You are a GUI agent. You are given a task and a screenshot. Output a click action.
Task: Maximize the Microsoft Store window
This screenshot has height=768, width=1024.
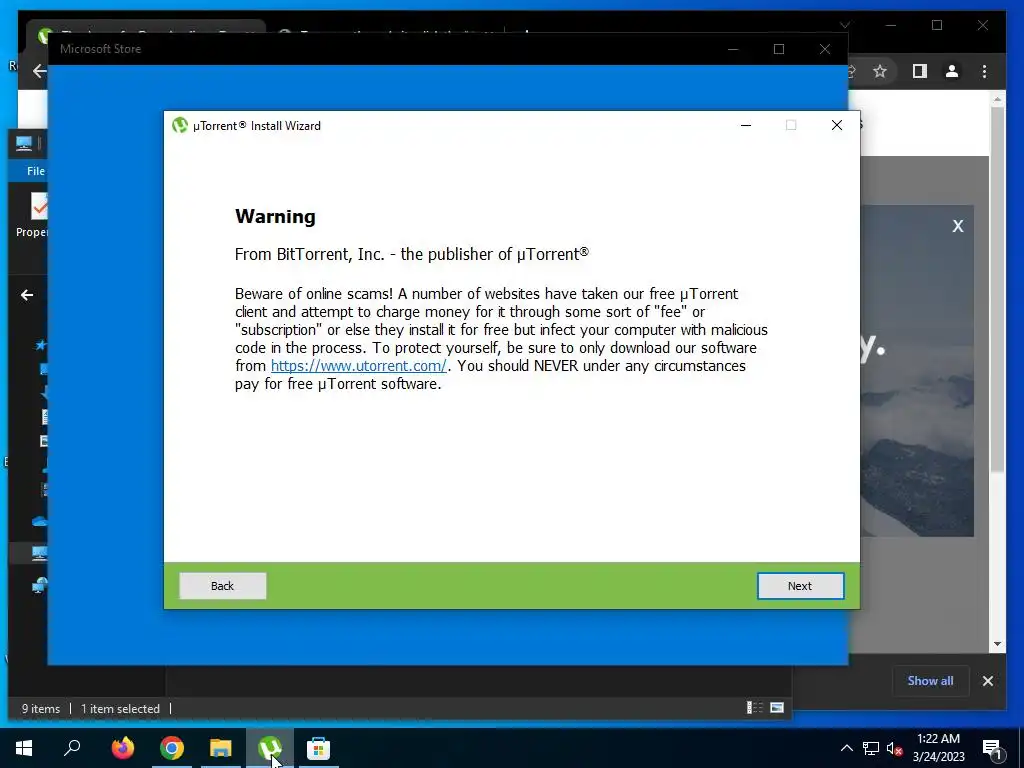tap(778, 49)
